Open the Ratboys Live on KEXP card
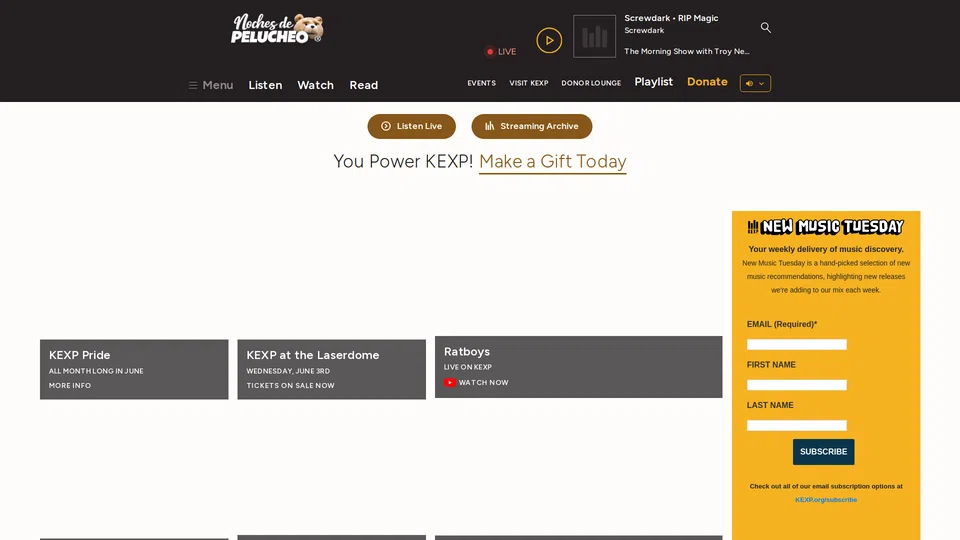The height and width of the screenshot is (540, 960). coord(579,367)
